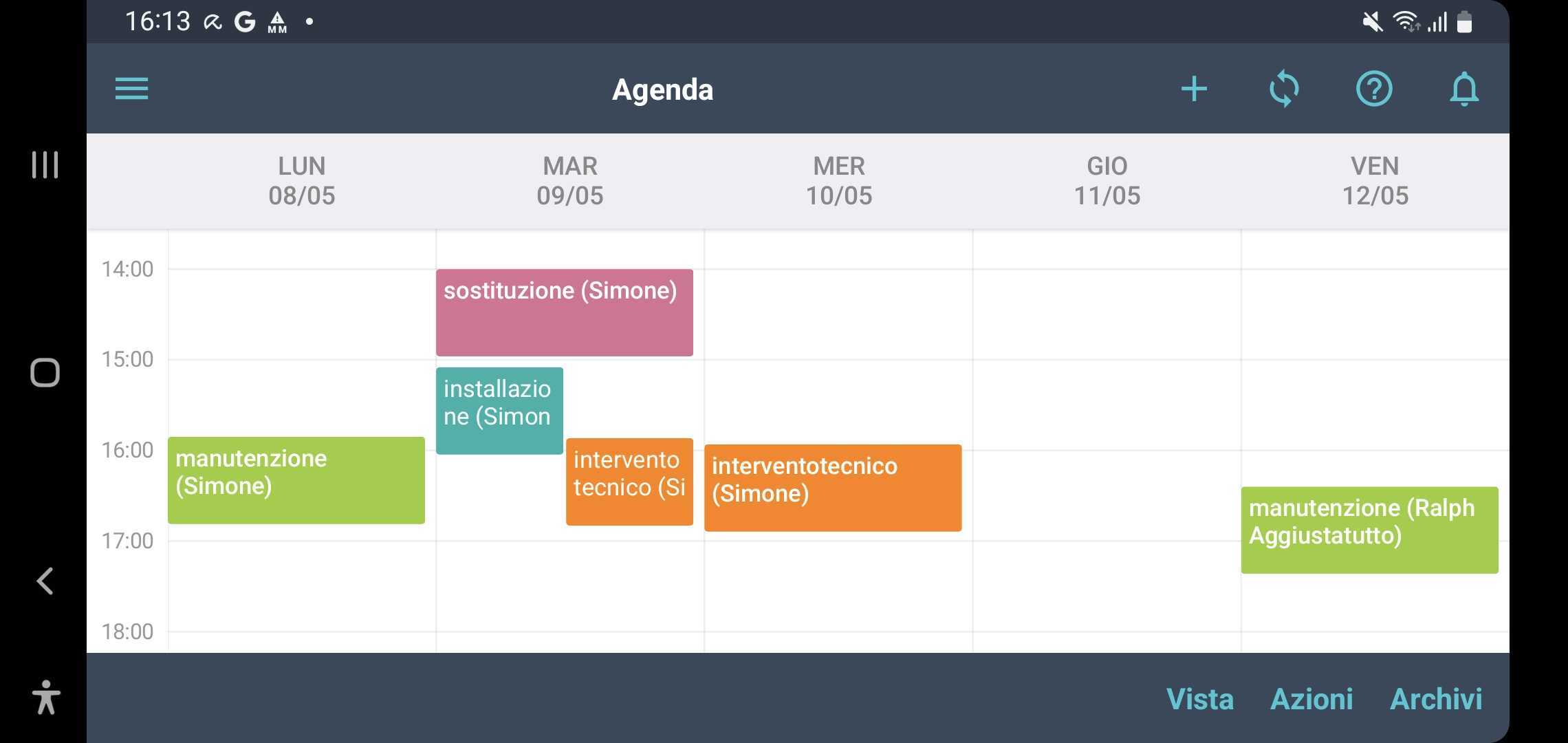1568x743 pixels.
Task: Open Monday's green manutenzione (Simone) event
Action: pyautogui.click(x=296, y=480)
